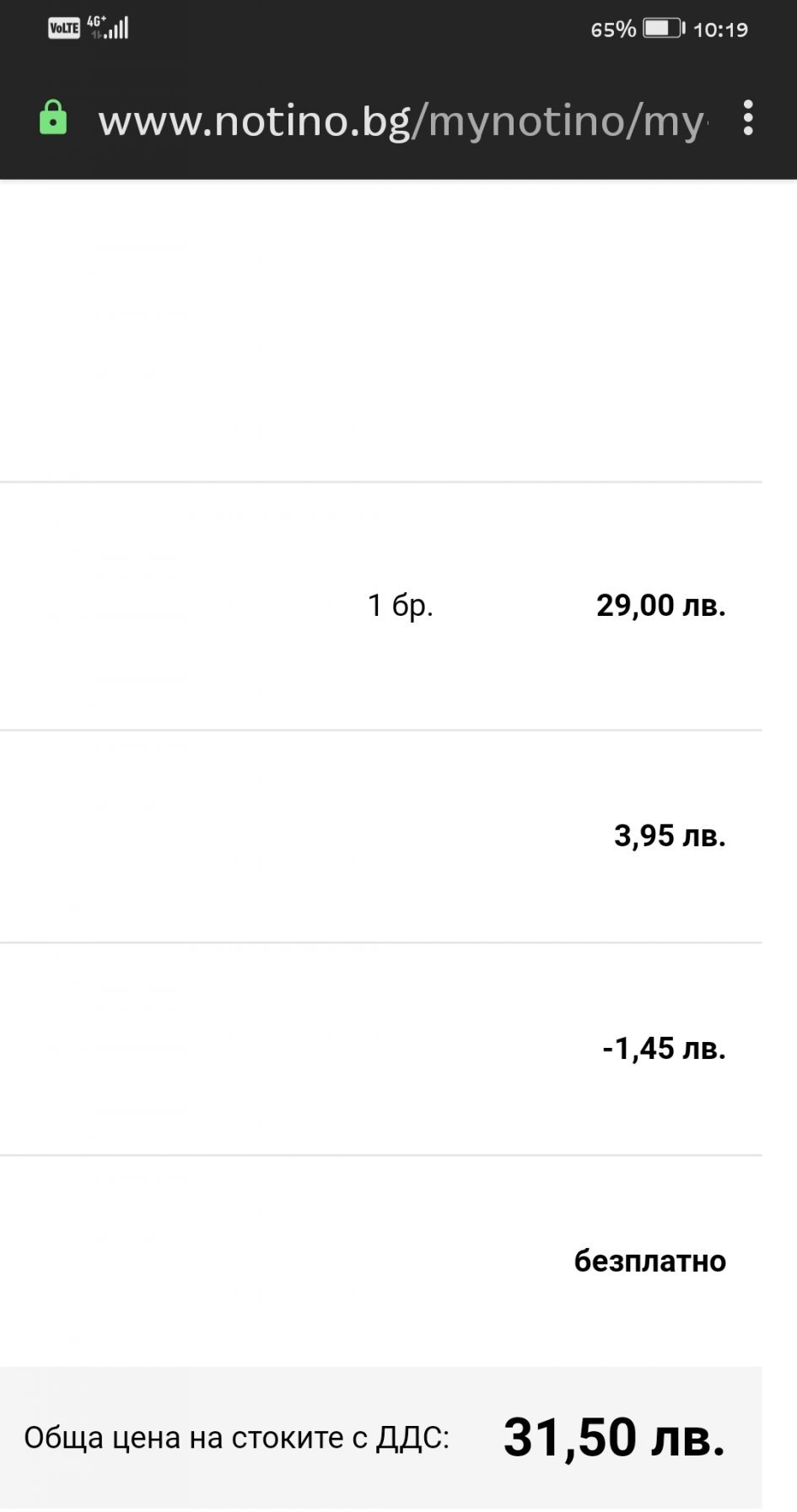The height and width of the screenshot is (1512, 797).
Task: Tap the VoLTE status icon
Action: click(64, 29)
